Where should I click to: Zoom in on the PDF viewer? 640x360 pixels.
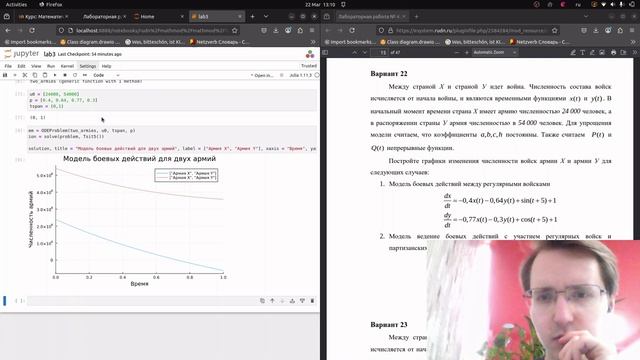pyautogui.click(x=467, y=53)
